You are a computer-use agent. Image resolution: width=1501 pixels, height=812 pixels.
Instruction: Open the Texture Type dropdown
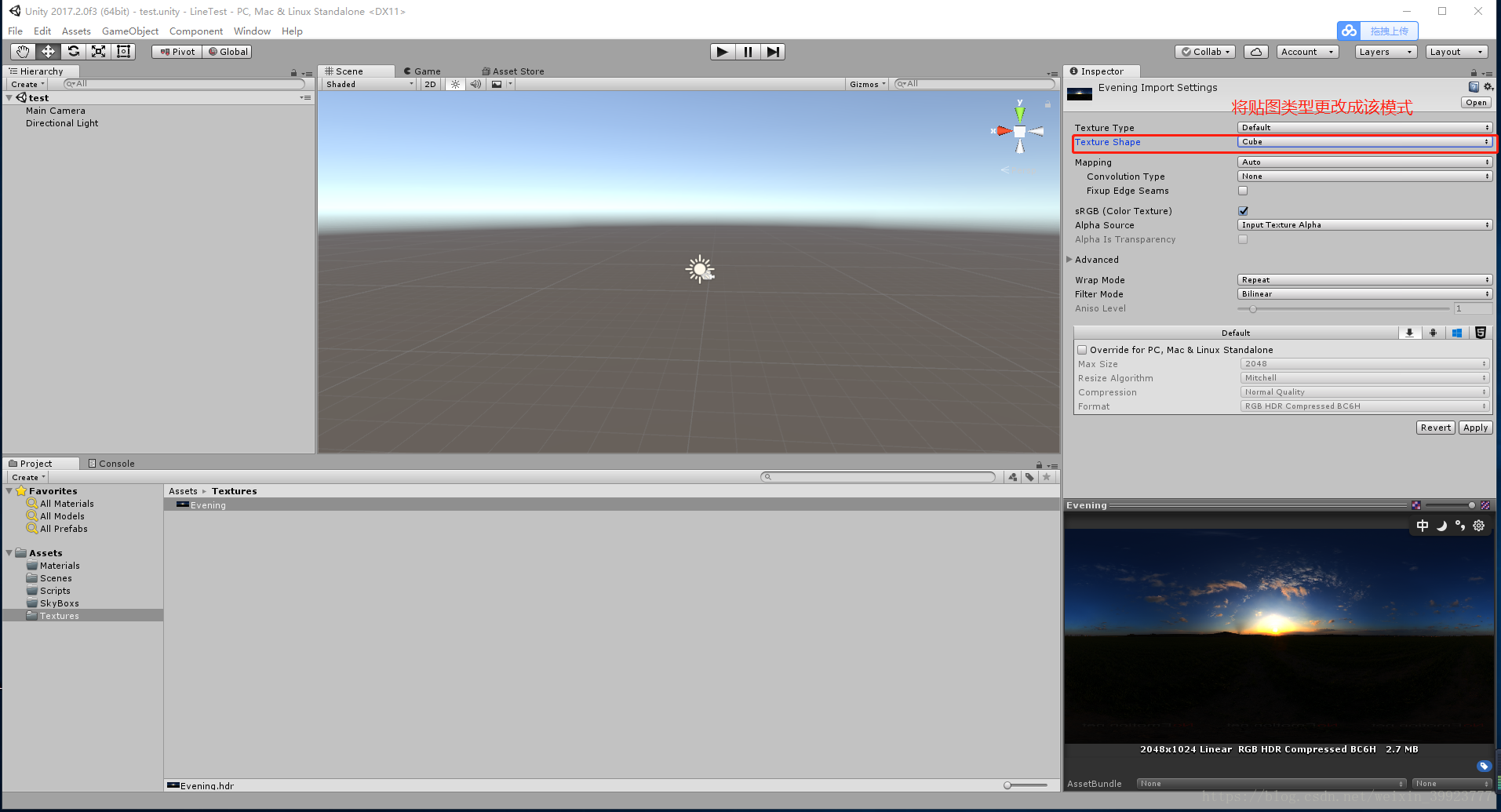click(1364, 127)
